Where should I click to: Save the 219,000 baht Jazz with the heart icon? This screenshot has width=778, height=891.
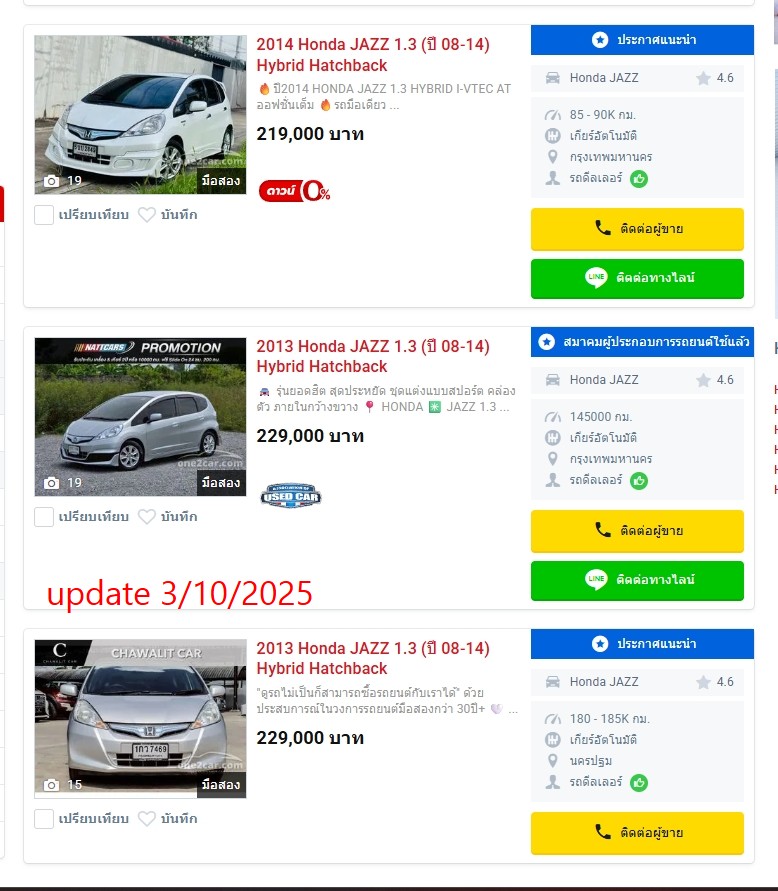(147, 215)
